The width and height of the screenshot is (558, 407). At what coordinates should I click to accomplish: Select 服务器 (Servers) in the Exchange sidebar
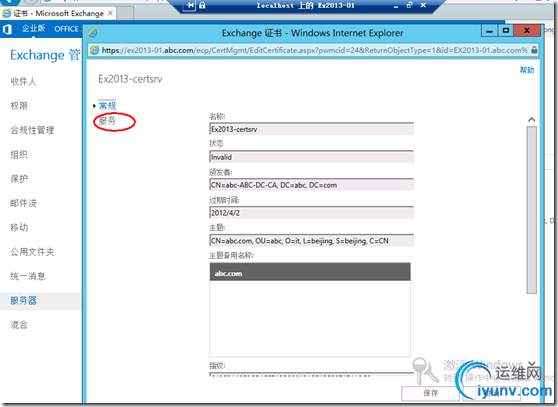click(23, 301)
